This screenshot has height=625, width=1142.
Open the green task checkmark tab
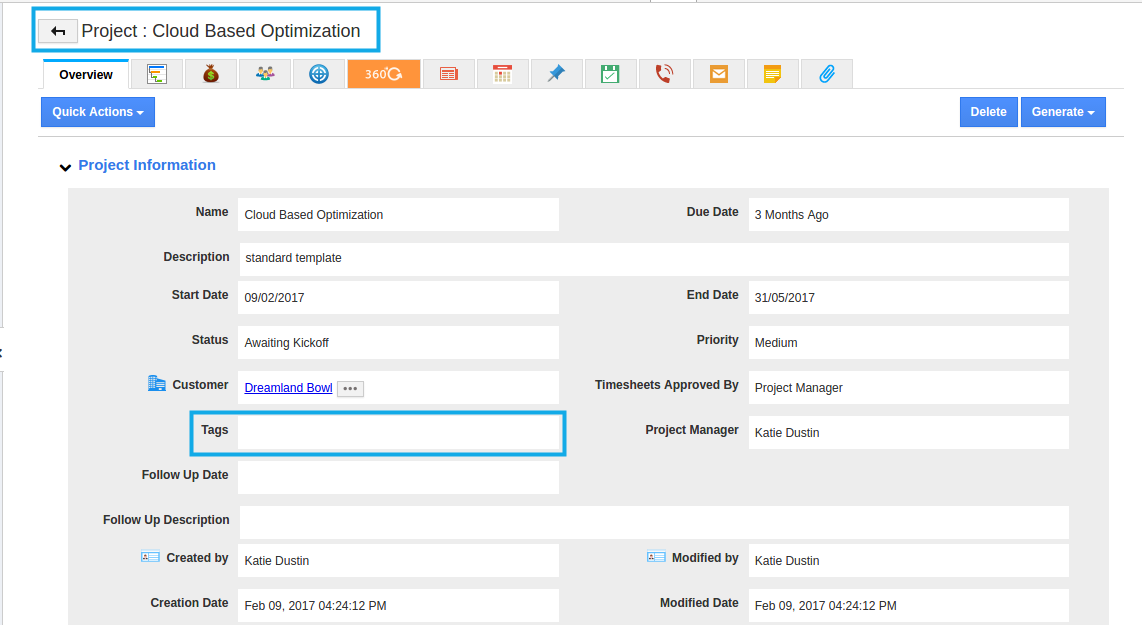click(611, 74)
